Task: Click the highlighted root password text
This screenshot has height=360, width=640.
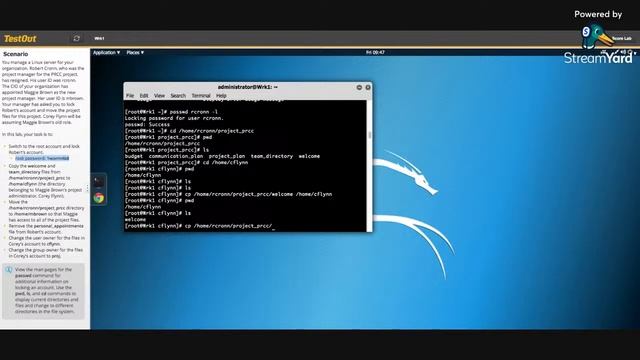Action: point(42,158)
